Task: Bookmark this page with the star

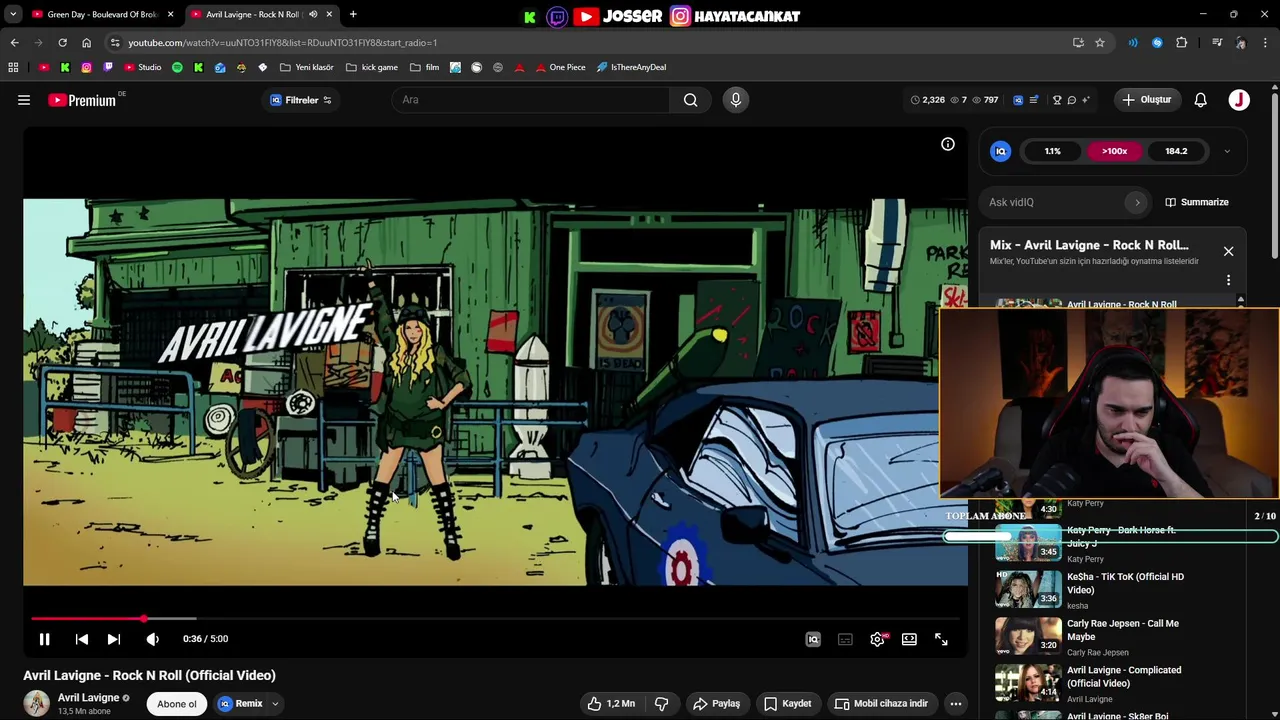Action: click(1100, 43)
